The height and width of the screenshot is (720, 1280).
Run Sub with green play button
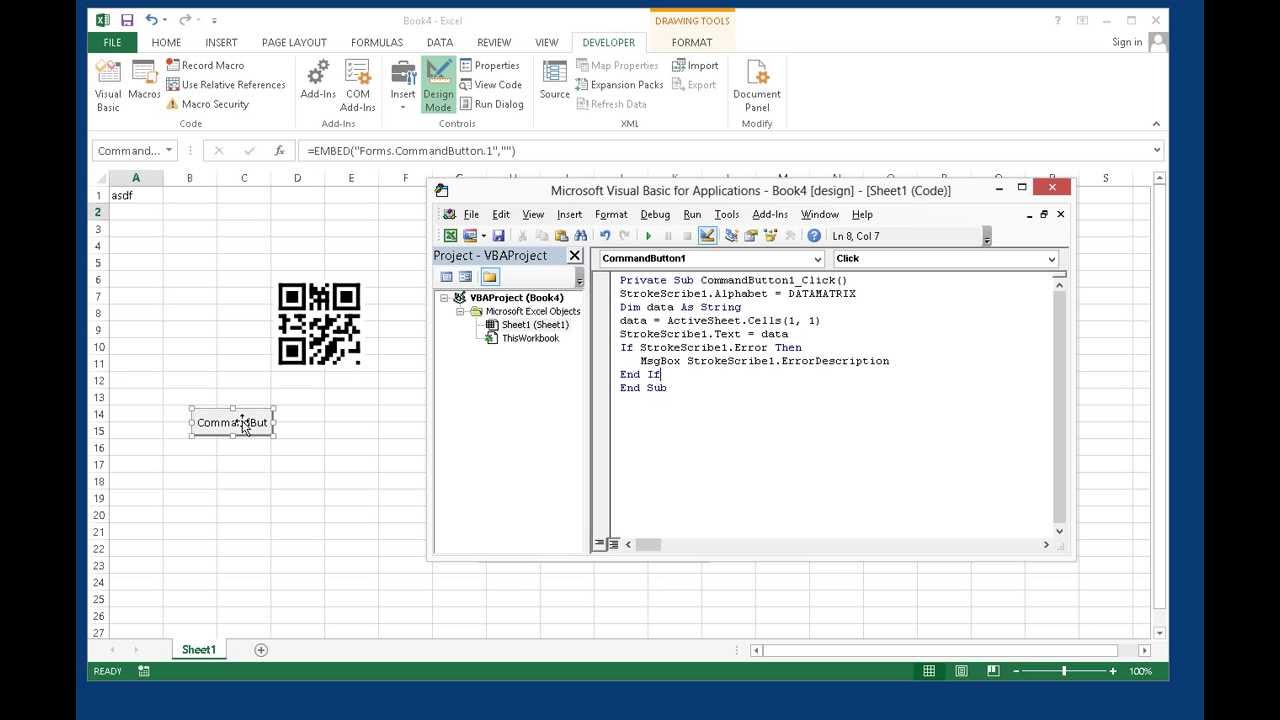coord(648,236)
